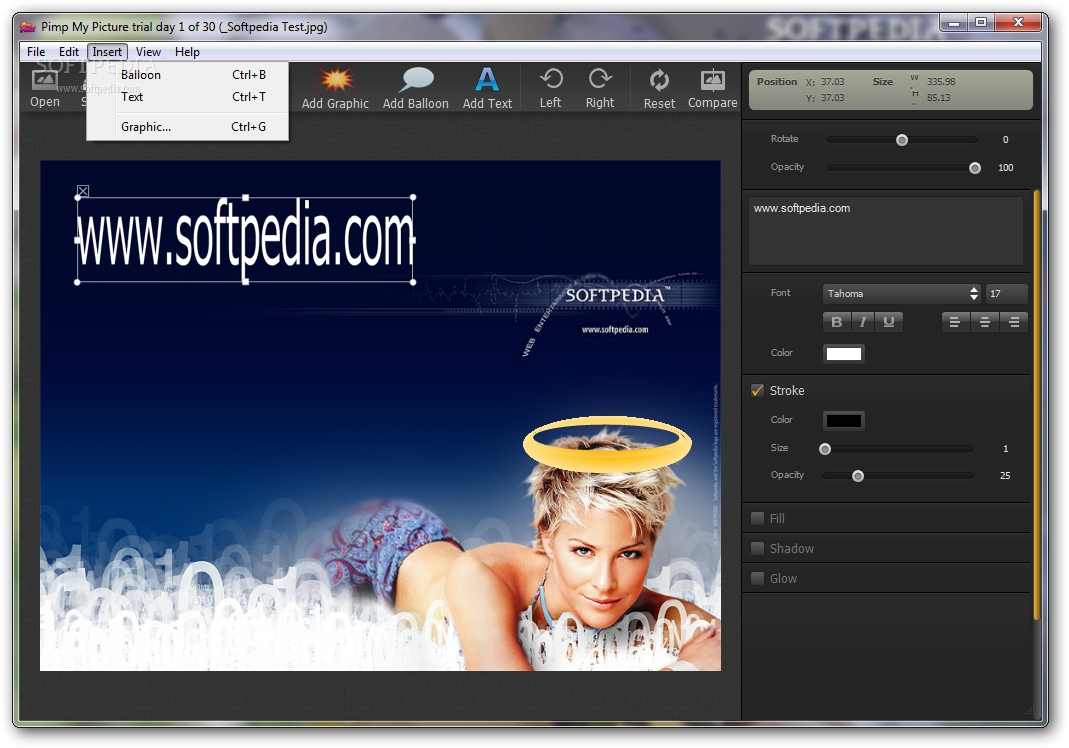1069x748 pixels.
Task: Minimize the Pimp My Picture window
Action: tap(954, 23)
